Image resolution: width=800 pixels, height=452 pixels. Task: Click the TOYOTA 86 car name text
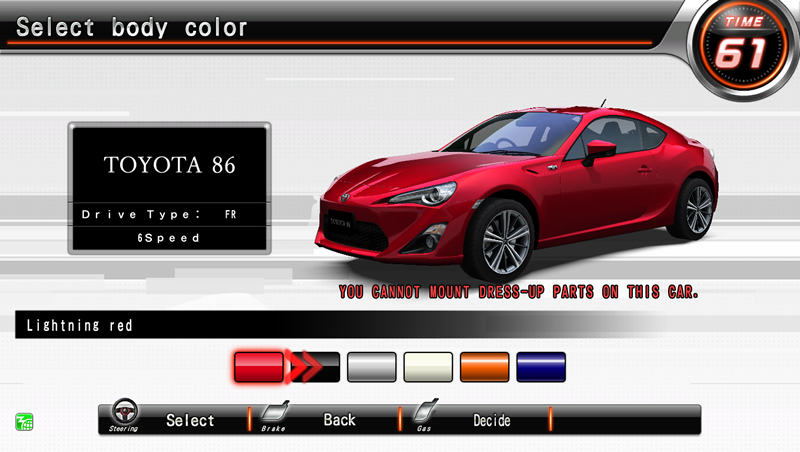pos(169,165)
